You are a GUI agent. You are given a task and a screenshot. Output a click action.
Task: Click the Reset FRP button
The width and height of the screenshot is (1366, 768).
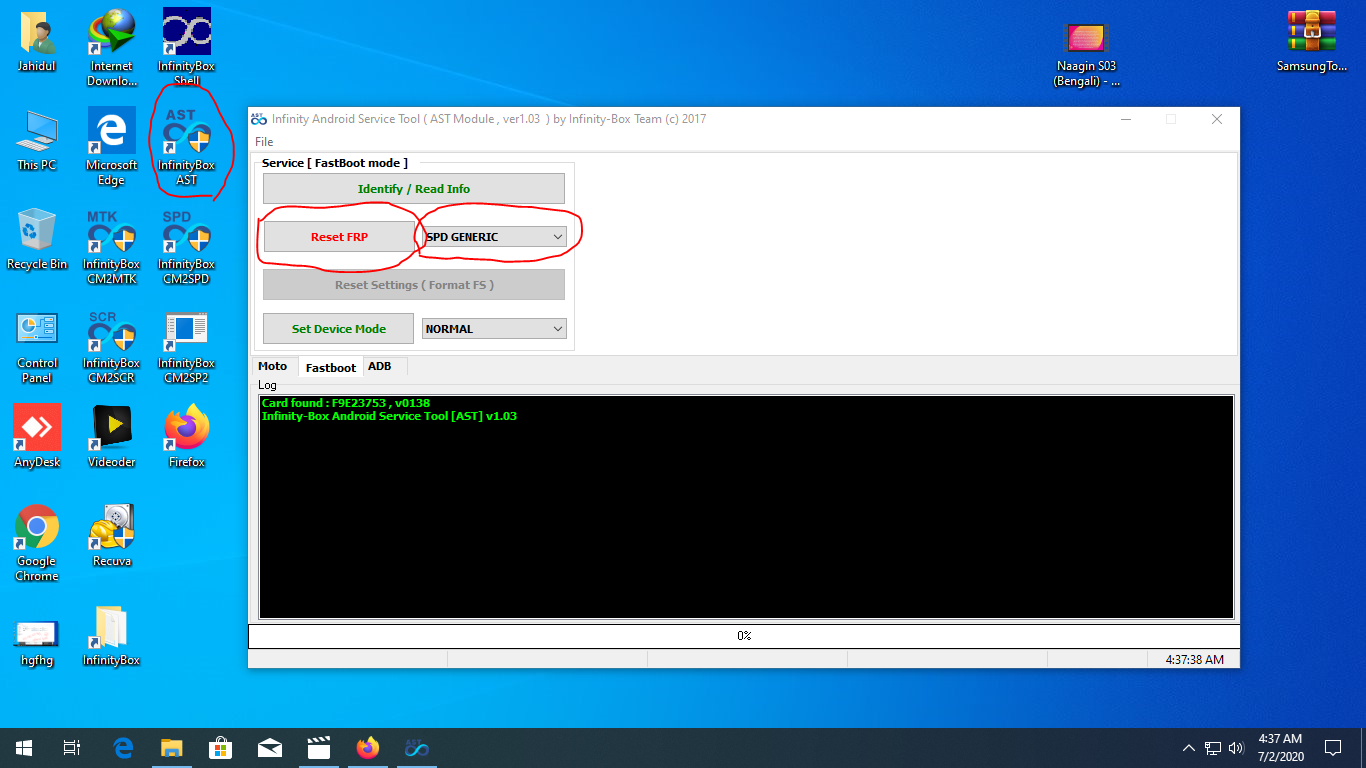click(x=339, y=237)
